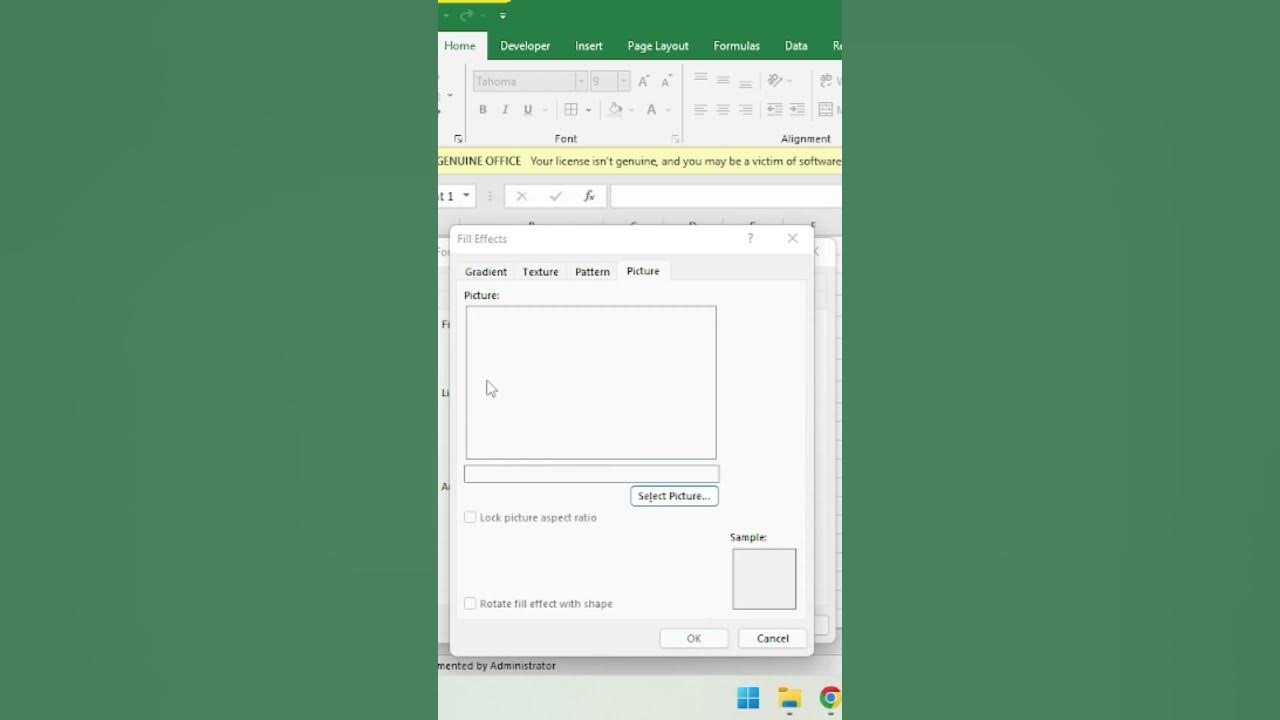Select the Picture tab in Fill Effects
Screen dimensions: 1280x720
(x=643, y=271)
